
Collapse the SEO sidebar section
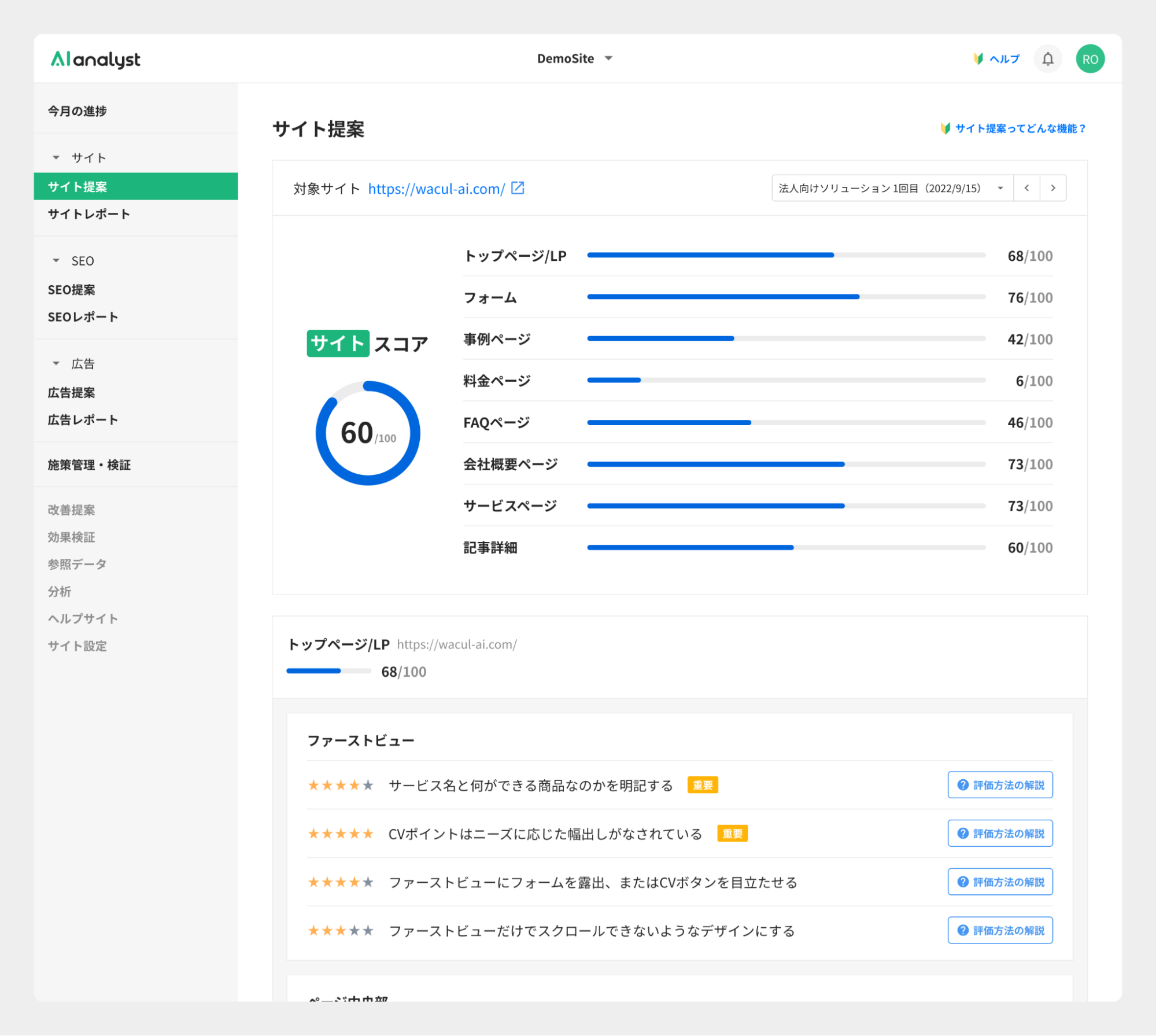[56, 260]
